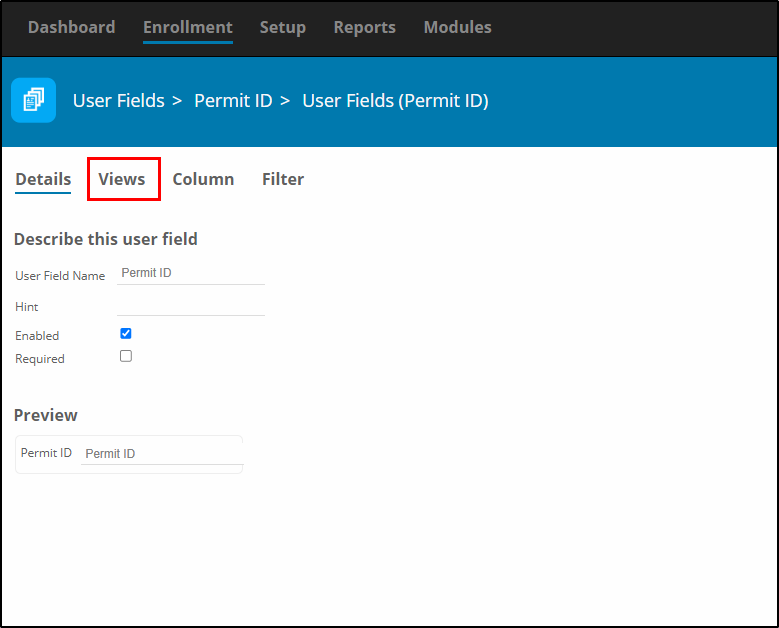Switch to the Views tab
This screenshot has width=779, height=628.
click(x=122, y=179)
